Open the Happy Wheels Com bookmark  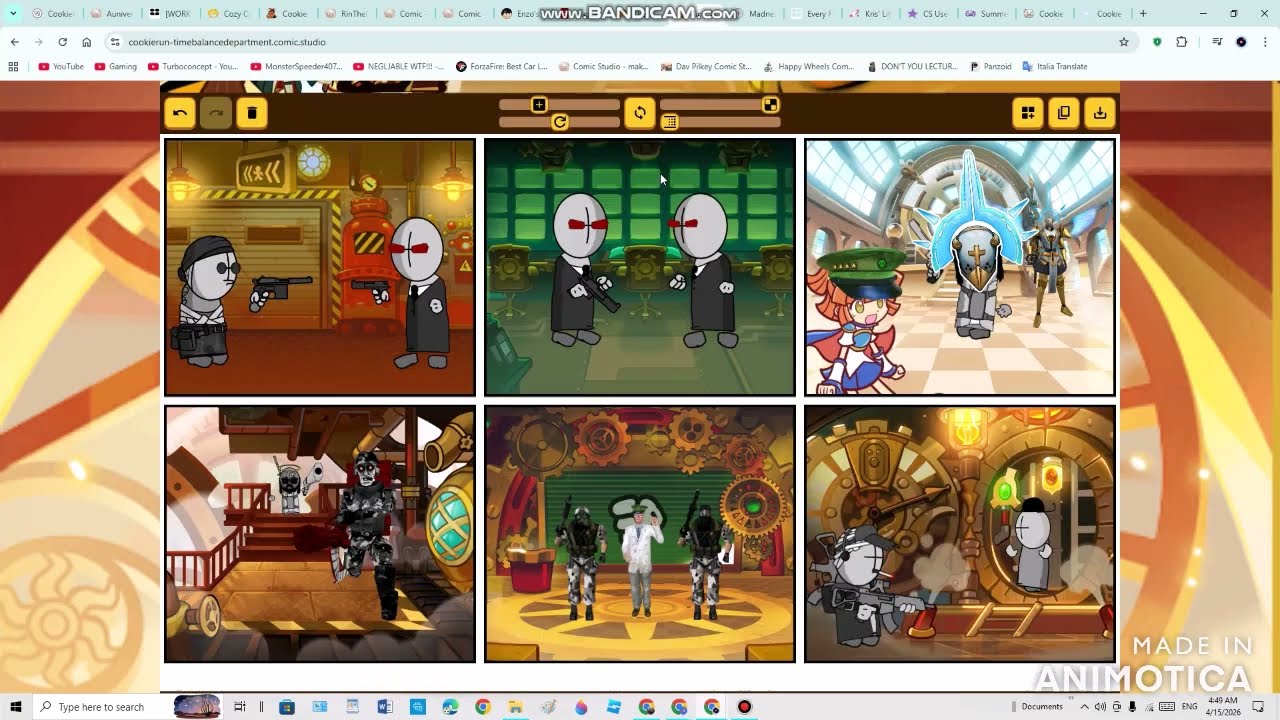808,66
